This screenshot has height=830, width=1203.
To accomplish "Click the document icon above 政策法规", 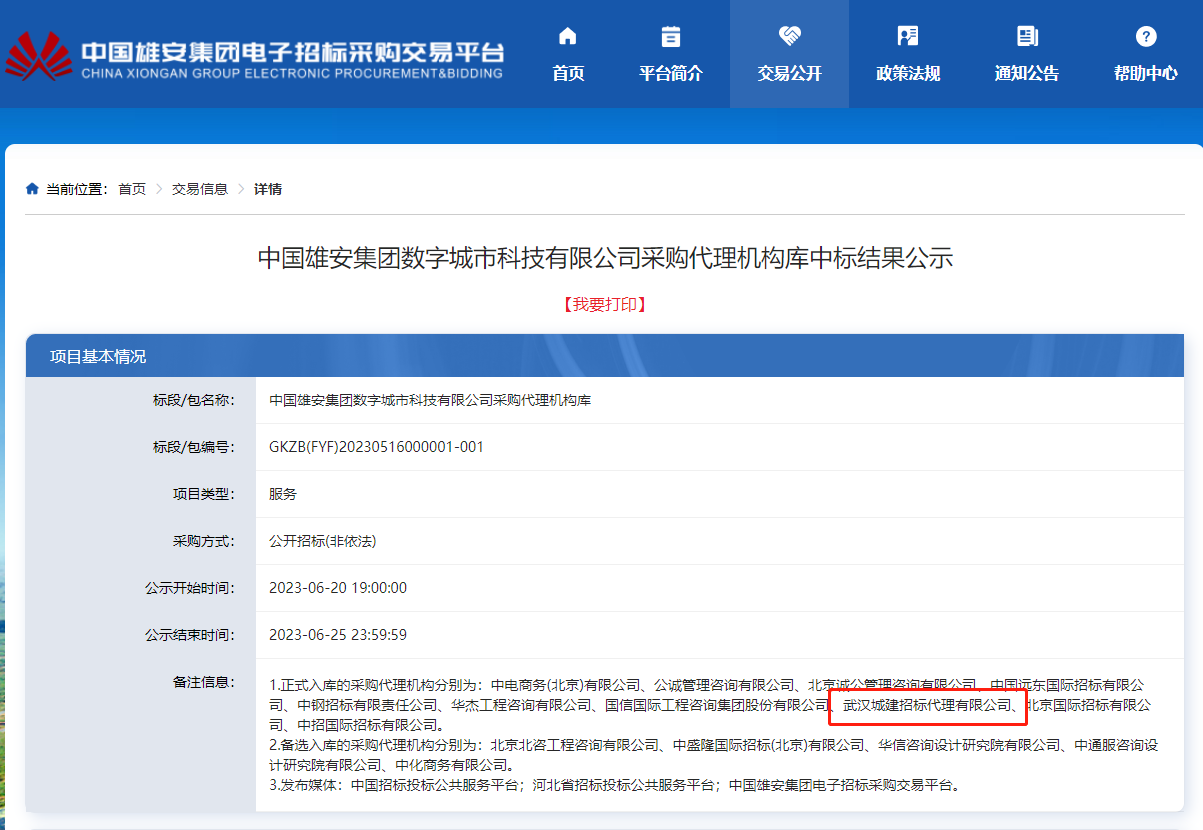I will [x=908, y=37].
